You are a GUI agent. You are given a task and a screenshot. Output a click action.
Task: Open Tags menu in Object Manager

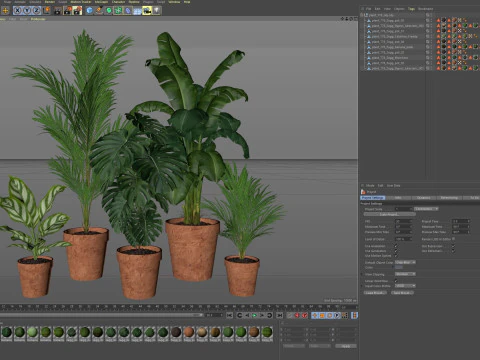click(x=411, y=9)
